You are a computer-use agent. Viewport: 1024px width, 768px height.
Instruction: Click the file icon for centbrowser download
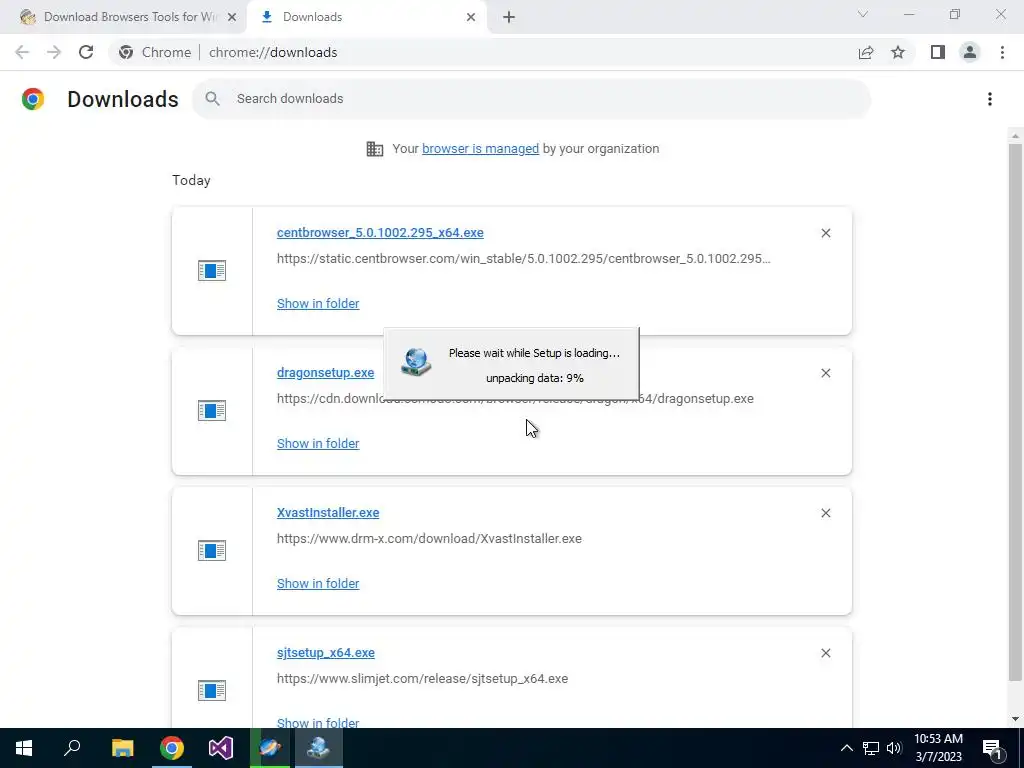click(x=212, y=270)
